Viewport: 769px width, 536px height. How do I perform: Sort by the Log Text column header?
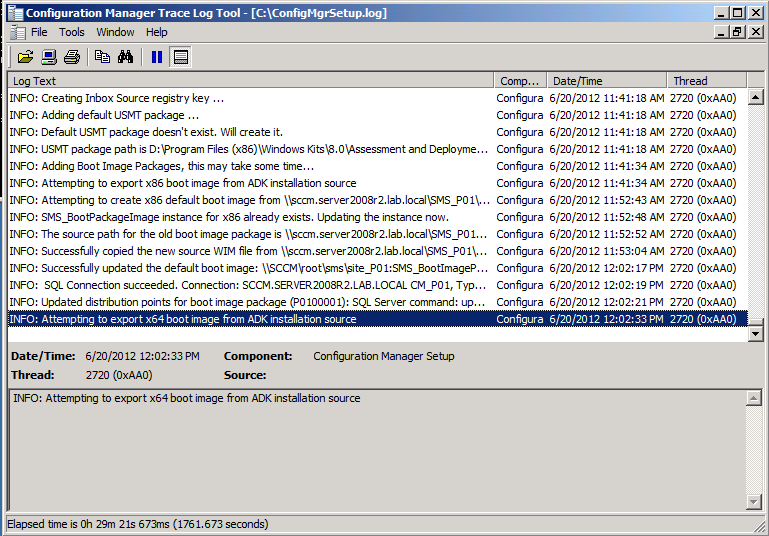click(x=251, y=81)
